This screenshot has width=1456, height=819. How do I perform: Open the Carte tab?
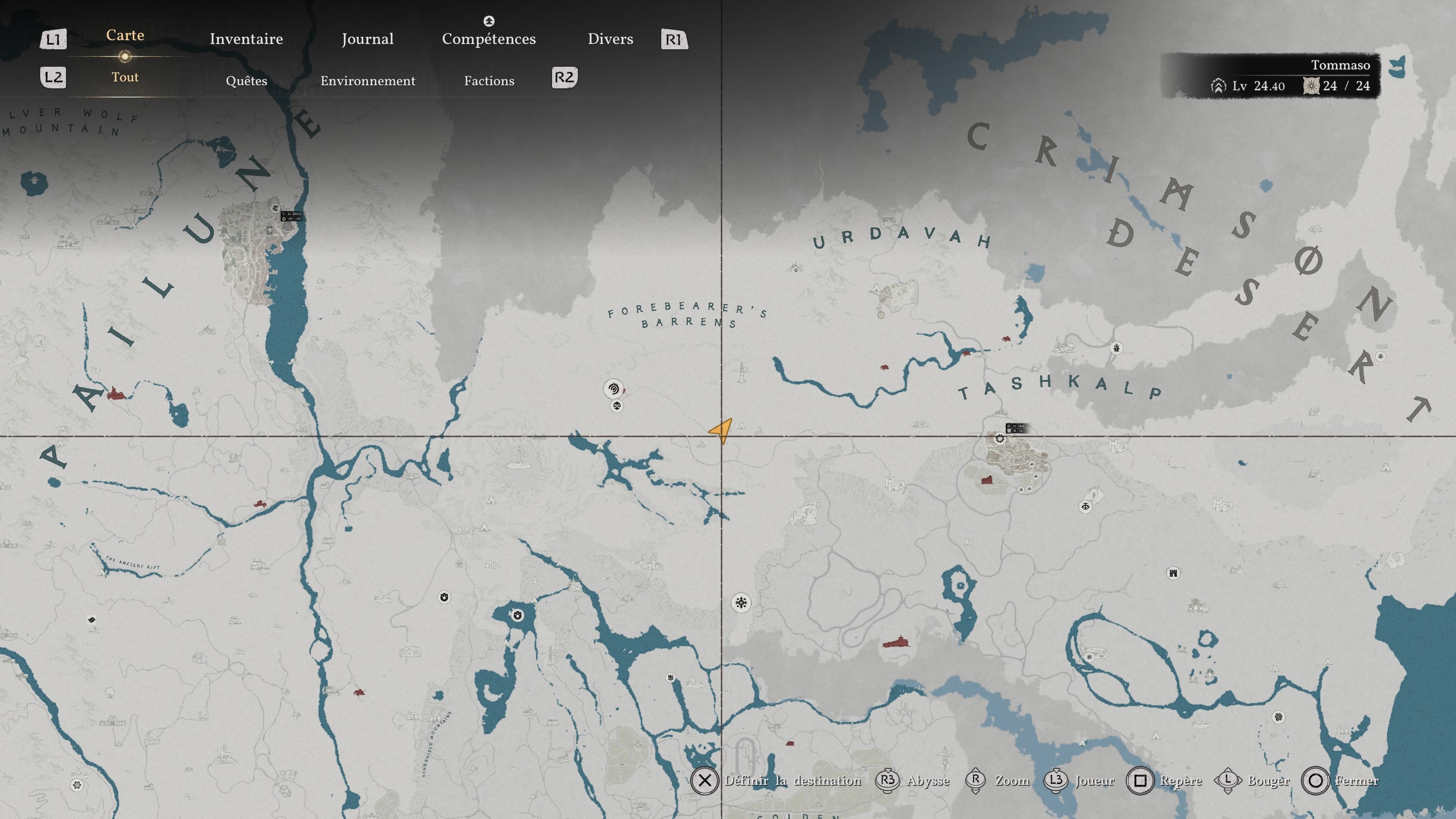[x=125, y=35]
